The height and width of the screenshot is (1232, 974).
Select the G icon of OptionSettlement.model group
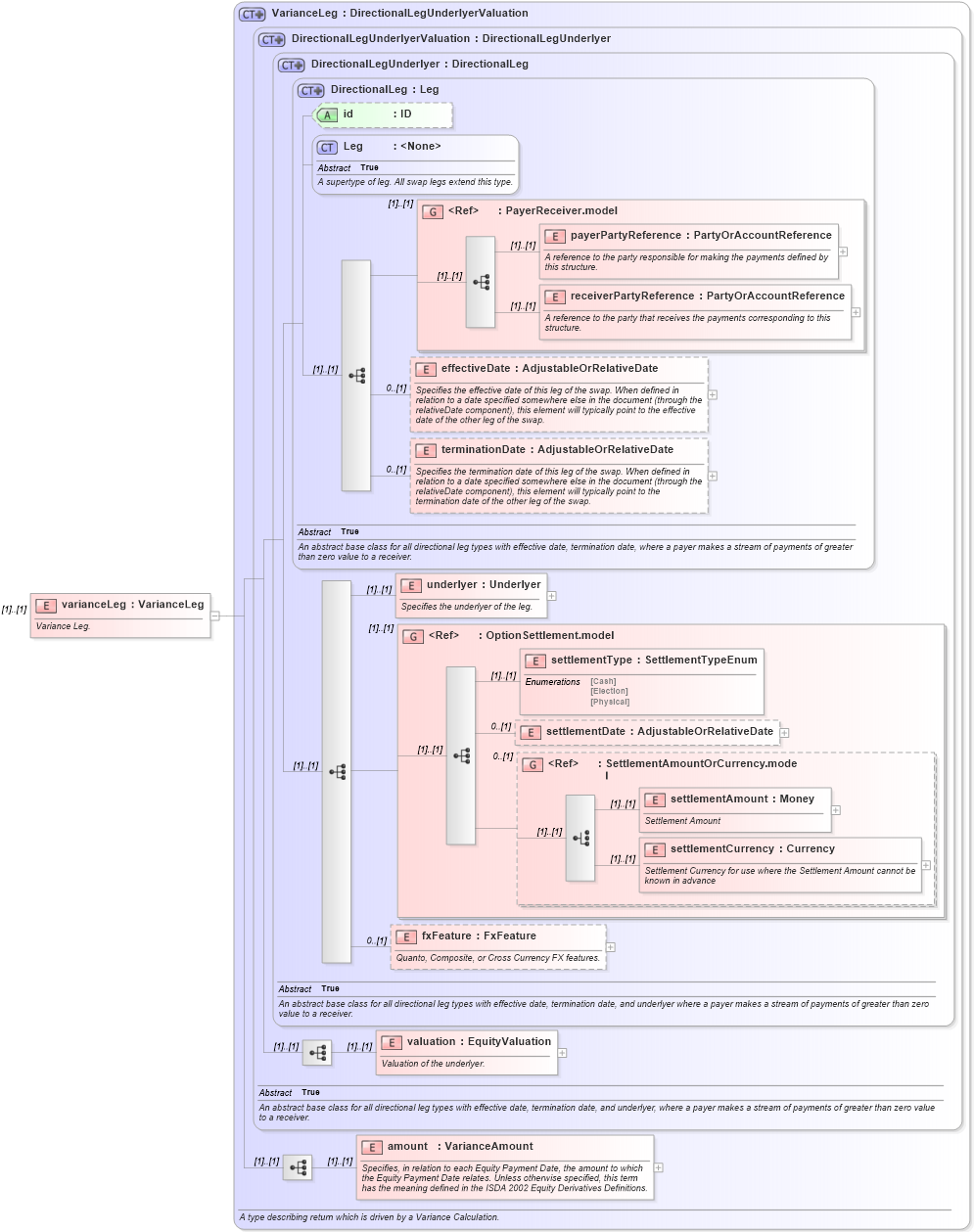pyautogui.click(x=412, y=635)
